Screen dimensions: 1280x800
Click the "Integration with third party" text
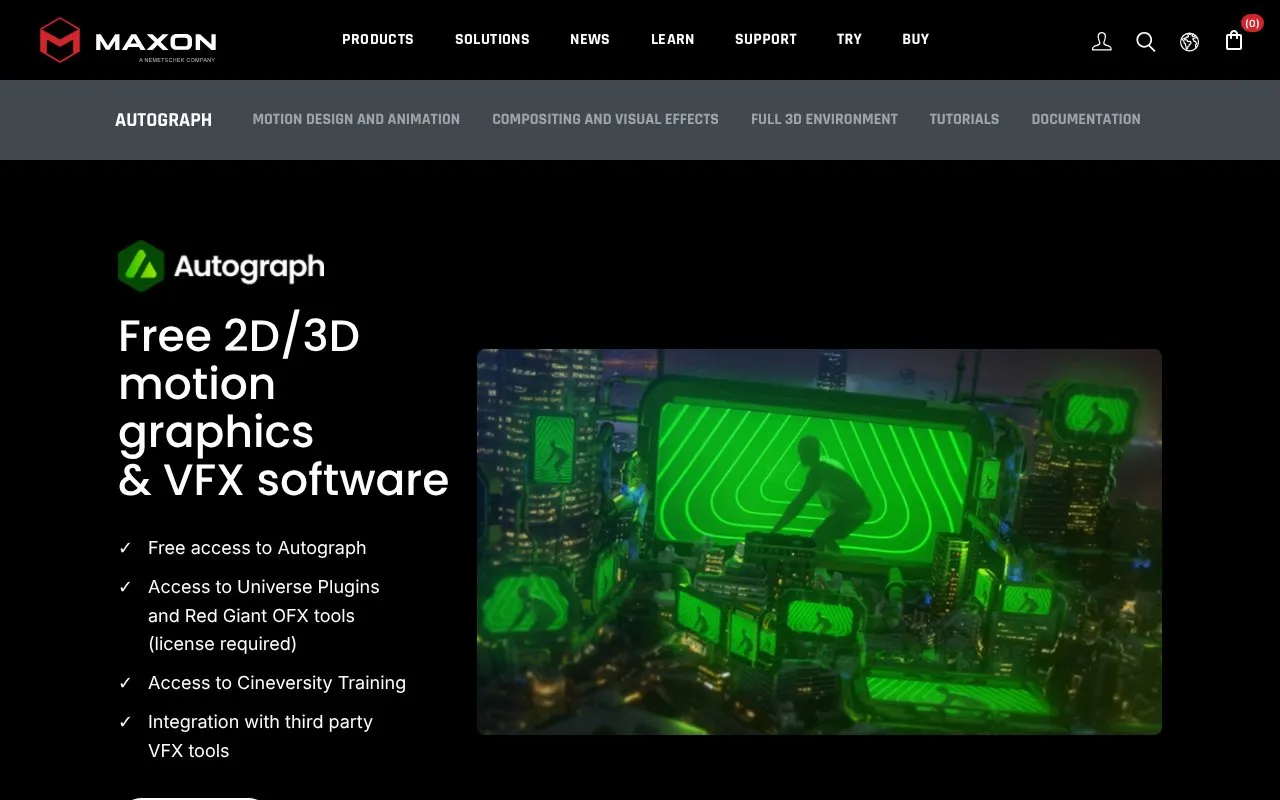tap(260, 722)
